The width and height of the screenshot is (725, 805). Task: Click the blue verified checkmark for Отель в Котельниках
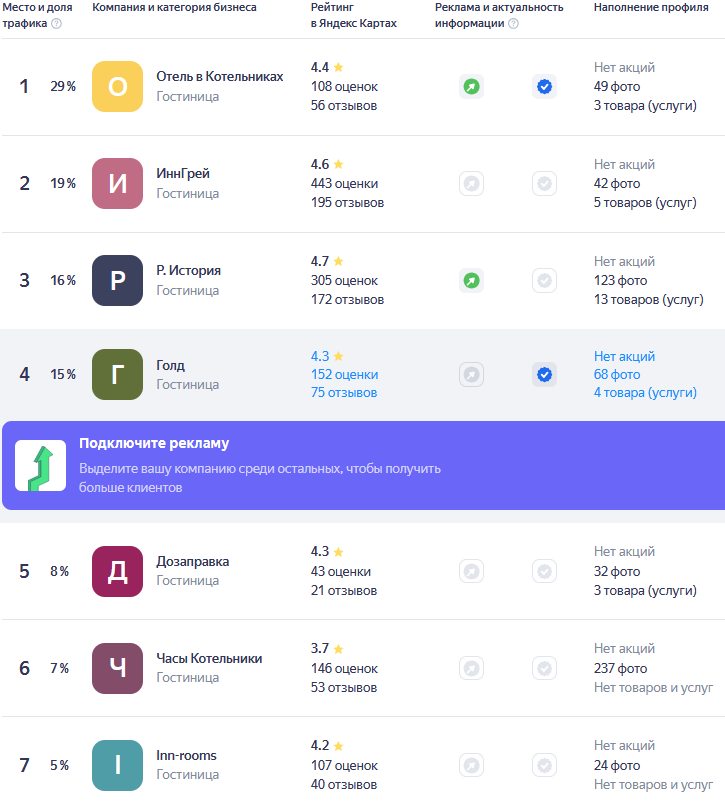point(544,87)
